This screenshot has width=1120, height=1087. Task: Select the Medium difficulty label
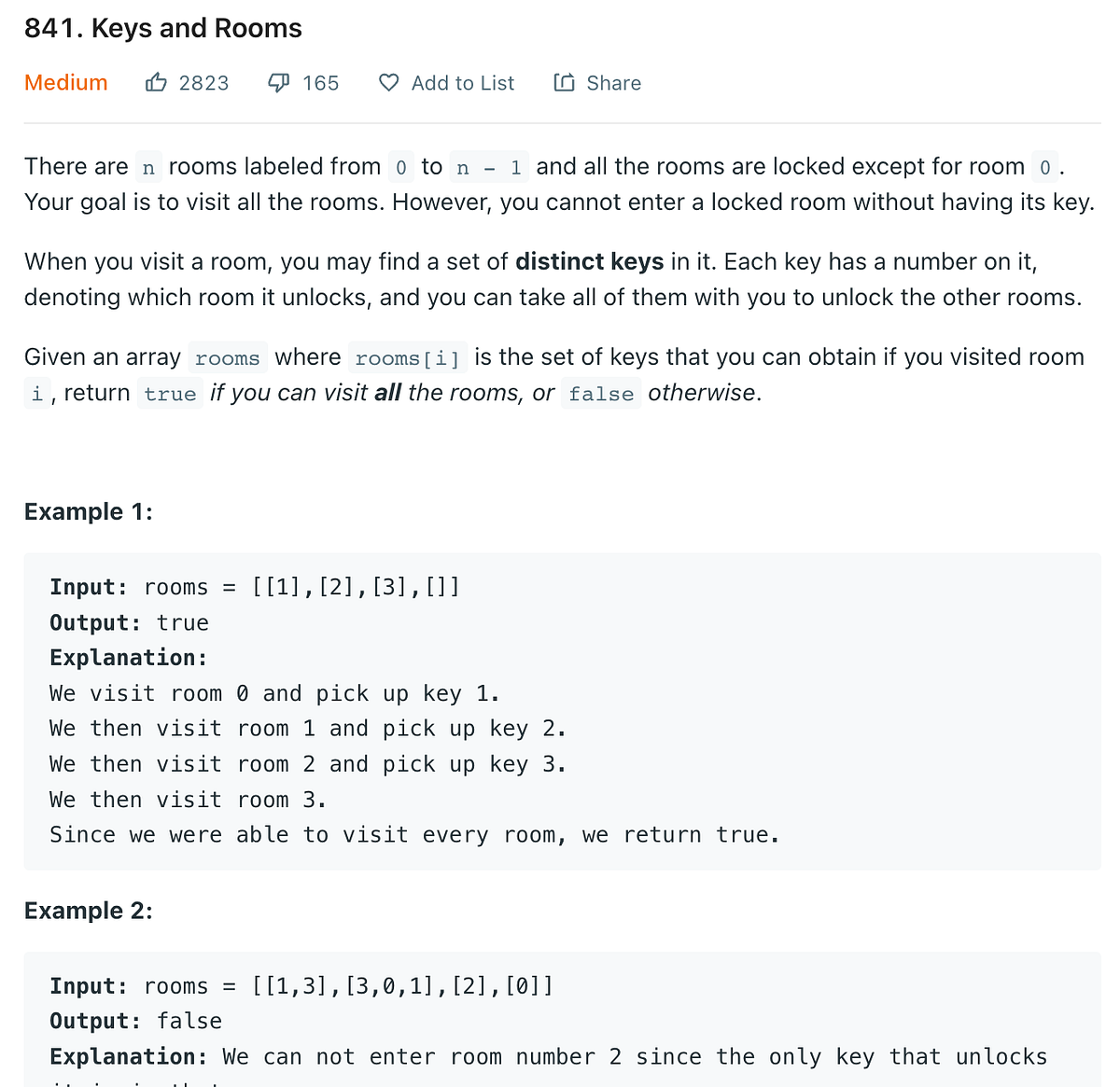65,82
